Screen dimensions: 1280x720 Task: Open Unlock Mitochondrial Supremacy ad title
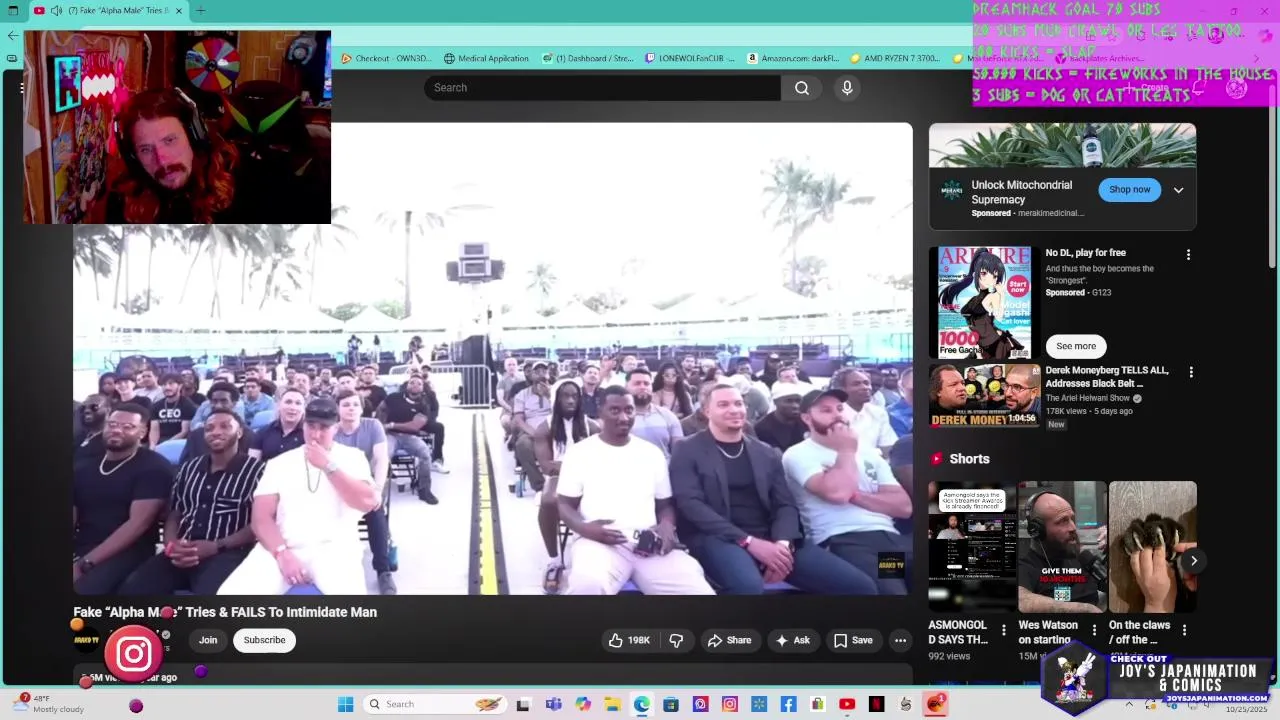tap(1021, 192)
